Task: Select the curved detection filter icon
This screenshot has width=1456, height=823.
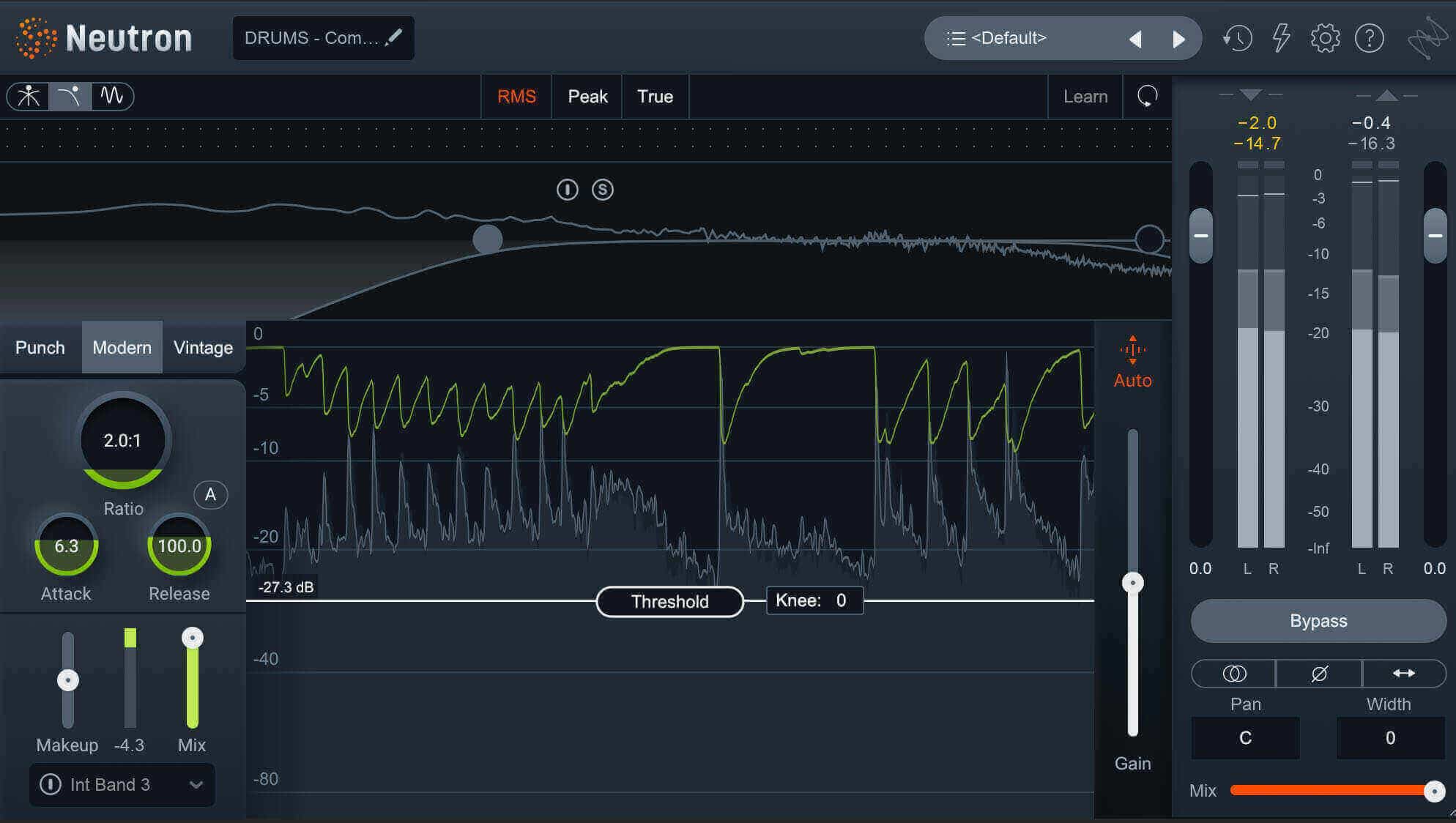Action: [70, 96]
